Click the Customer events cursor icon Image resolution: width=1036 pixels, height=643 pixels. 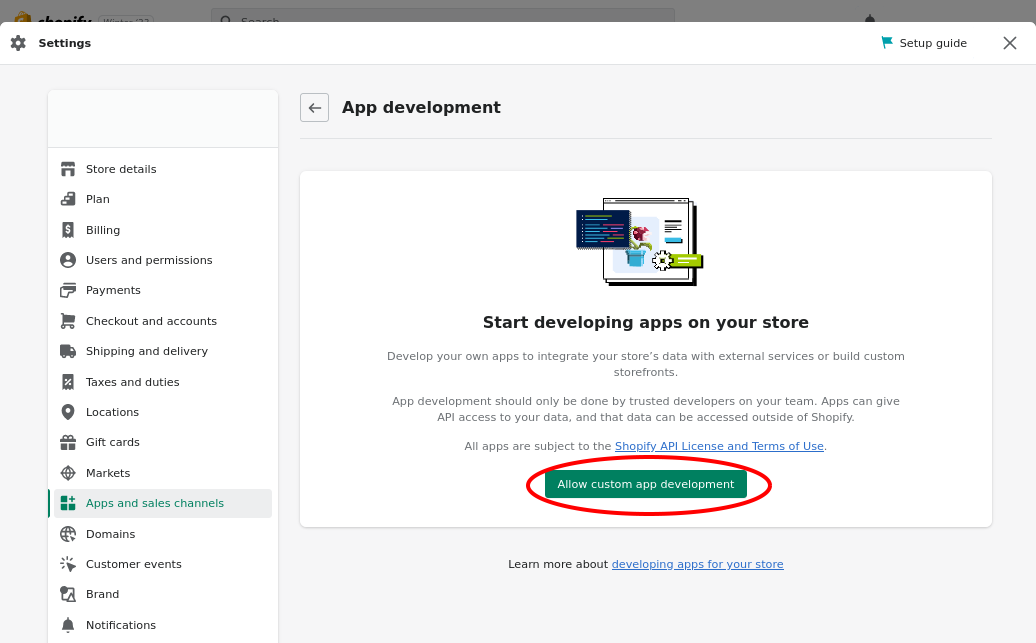(68, 564)
